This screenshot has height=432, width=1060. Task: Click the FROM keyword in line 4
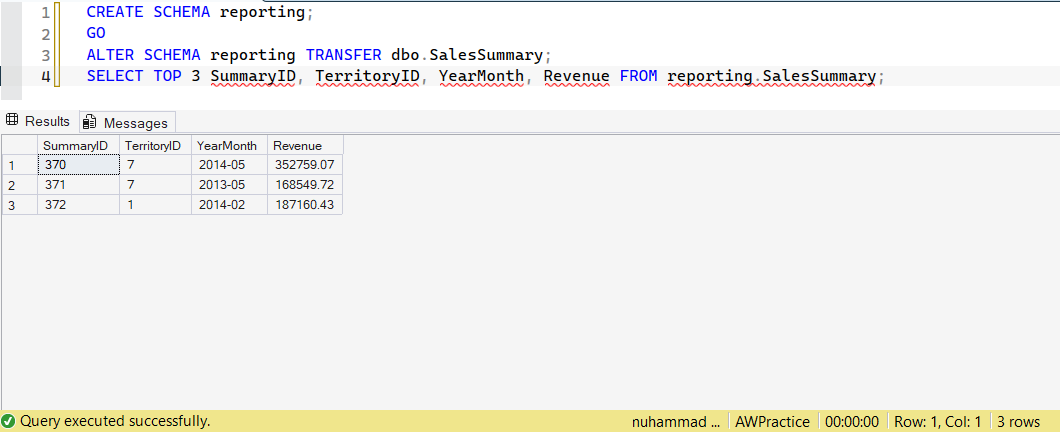click(638, 76)
